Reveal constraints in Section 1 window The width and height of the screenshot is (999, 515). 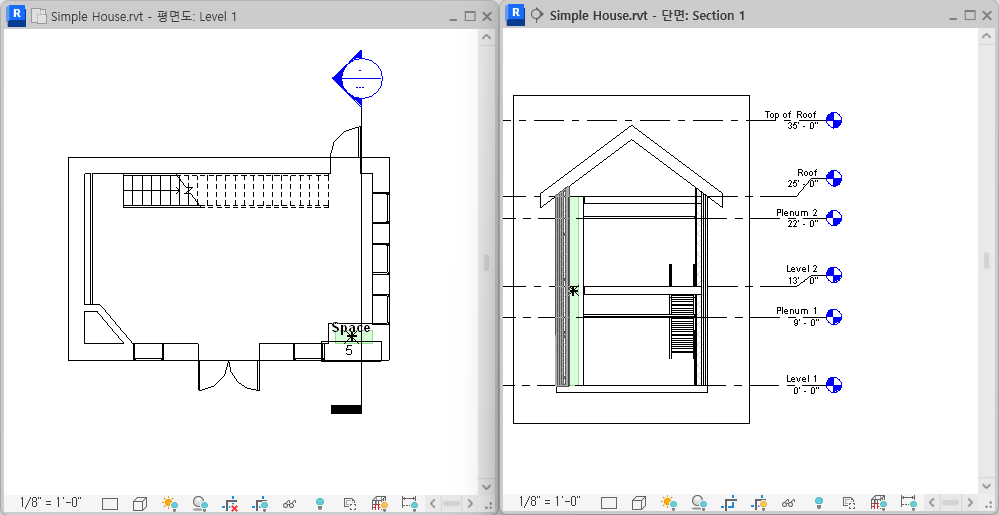tap(909, 504)
